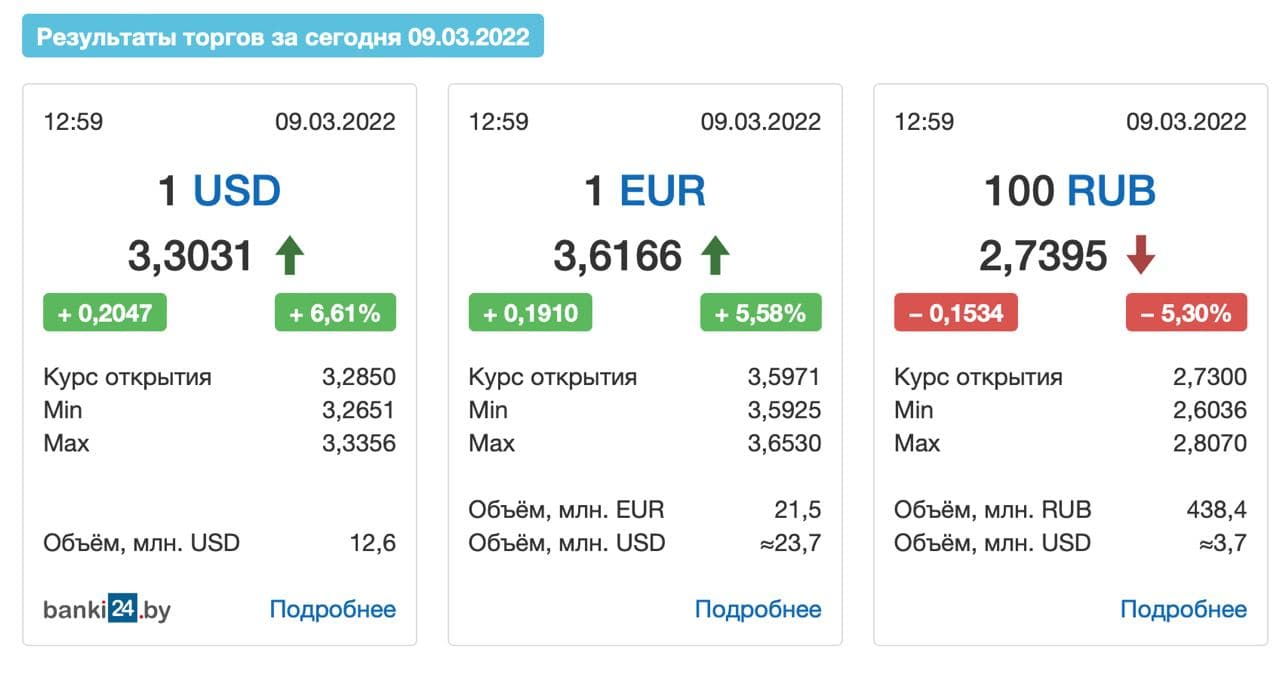Open Подробнее link in the USD card
Viewport: 1280px width, 681px height.
pos(333,609)
